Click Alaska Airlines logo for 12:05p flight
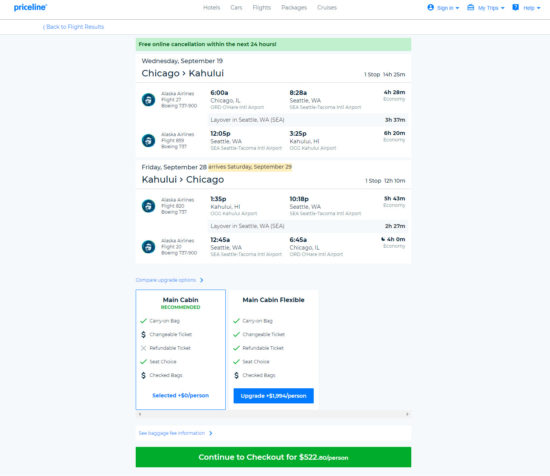Image resolution: width=550 pixels, height=476 pixels. click(148, 140)
